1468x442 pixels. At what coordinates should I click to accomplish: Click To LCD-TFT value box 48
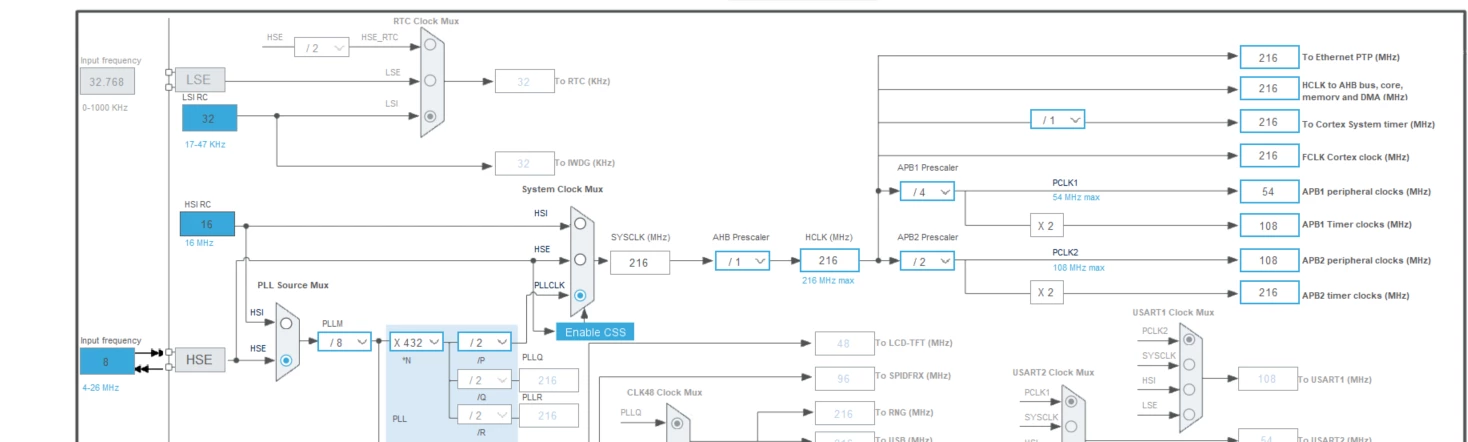point(844,343)
